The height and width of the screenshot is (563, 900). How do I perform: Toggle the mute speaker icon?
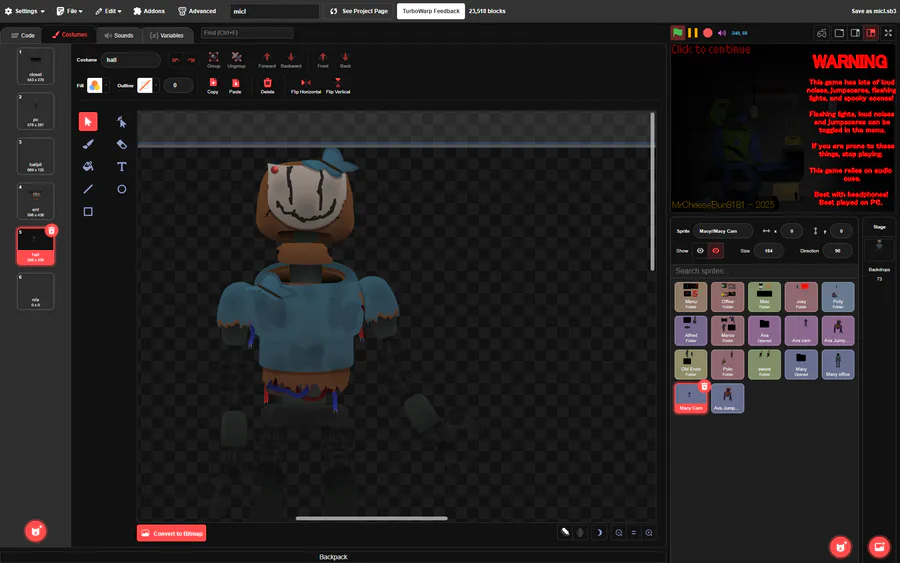click(722, 33)
